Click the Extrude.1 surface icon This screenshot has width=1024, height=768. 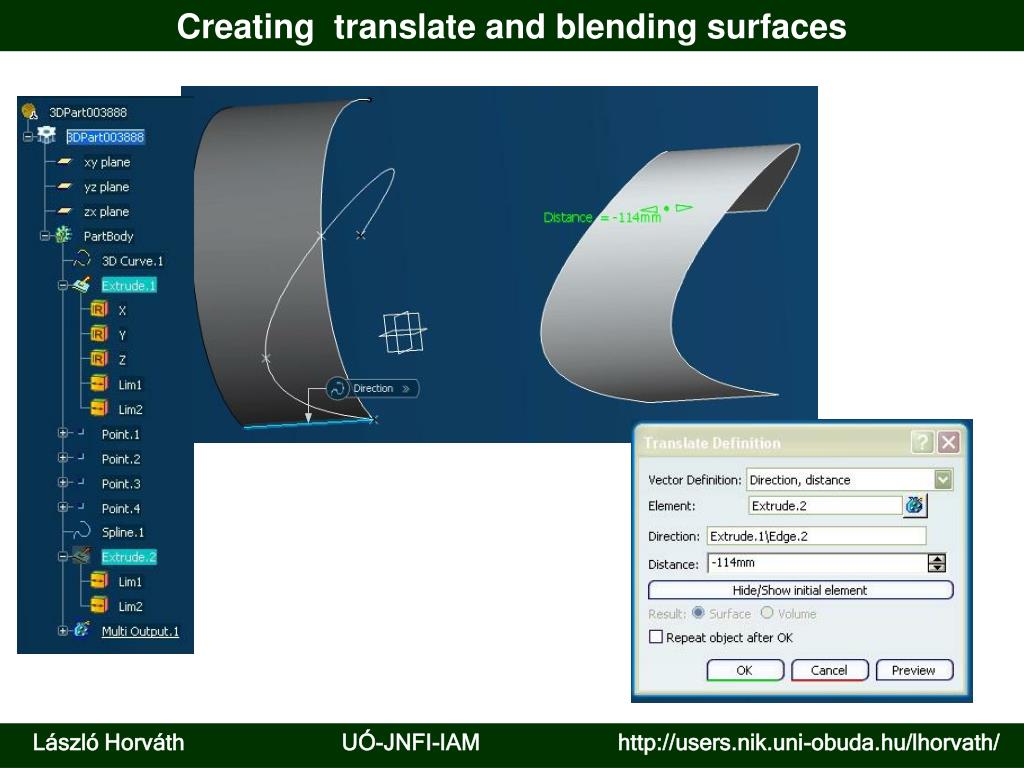82,285
